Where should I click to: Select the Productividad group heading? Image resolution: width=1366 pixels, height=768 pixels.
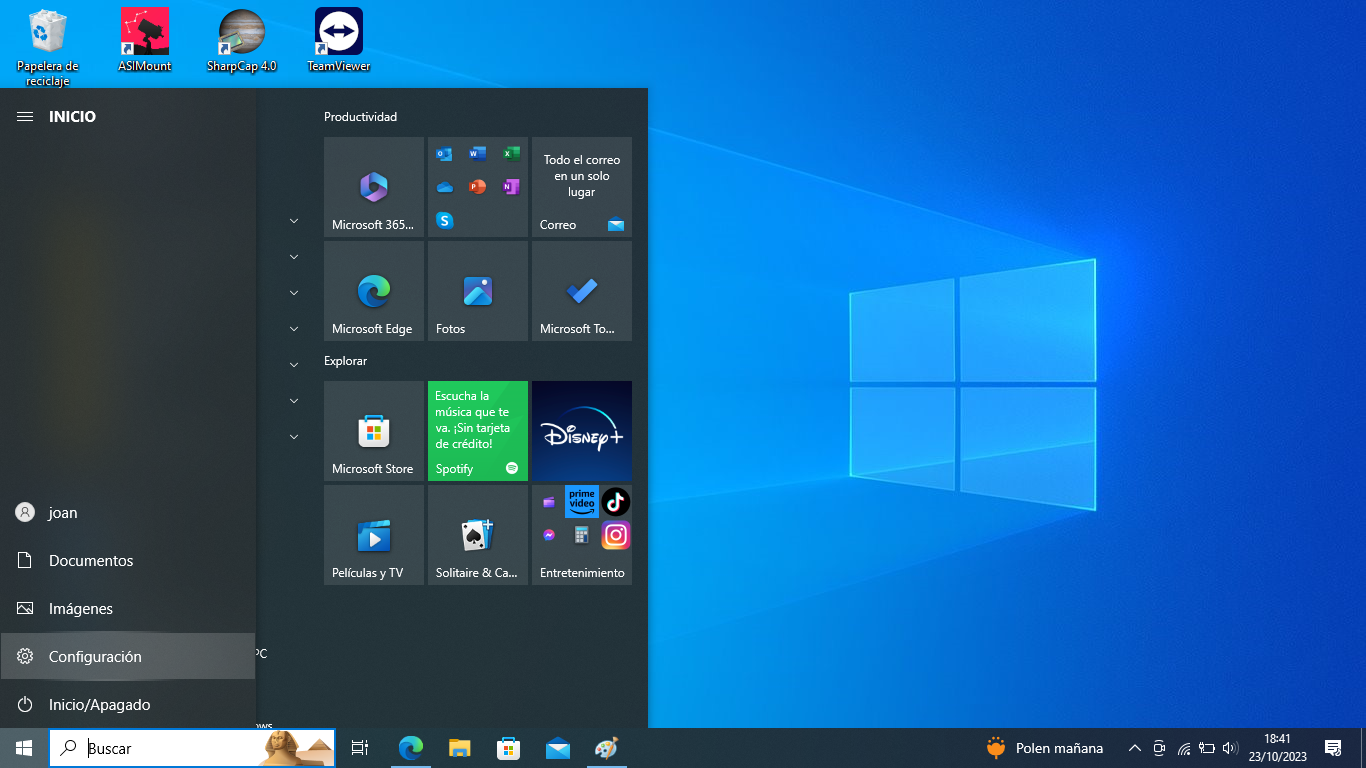360,117
